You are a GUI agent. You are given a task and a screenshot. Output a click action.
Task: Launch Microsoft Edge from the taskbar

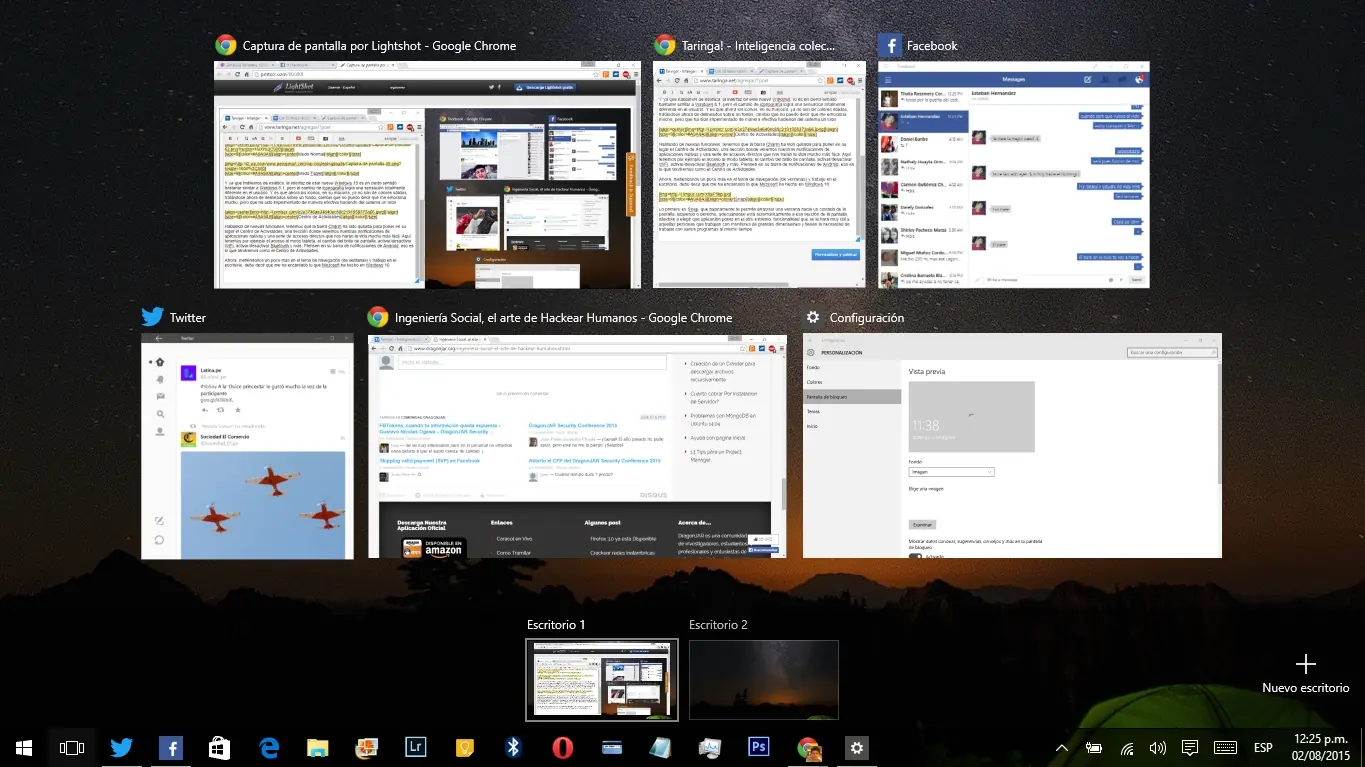(268, 747)
